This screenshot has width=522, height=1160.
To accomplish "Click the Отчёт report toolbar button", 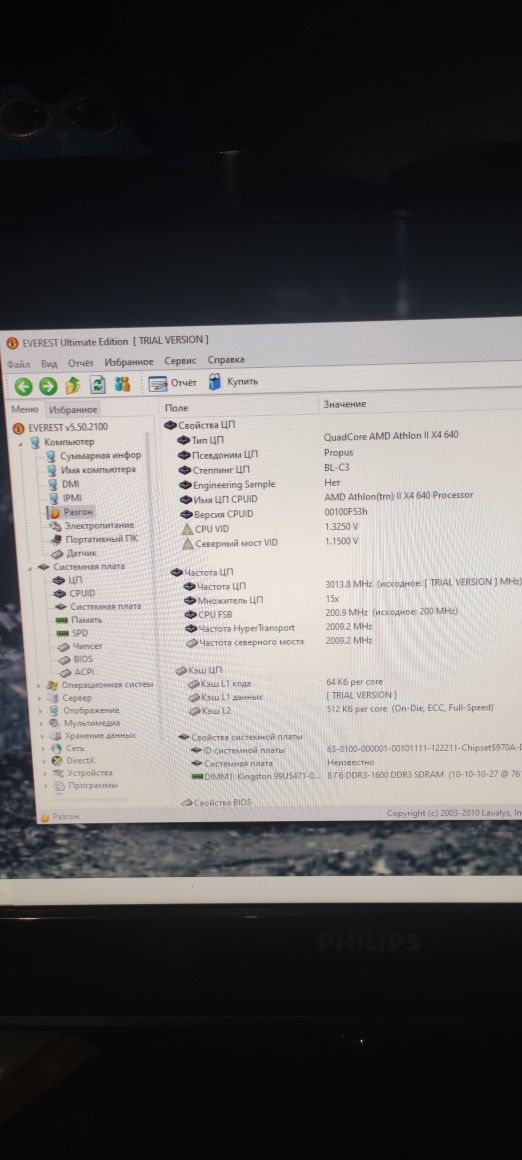I will pos(172,383).
